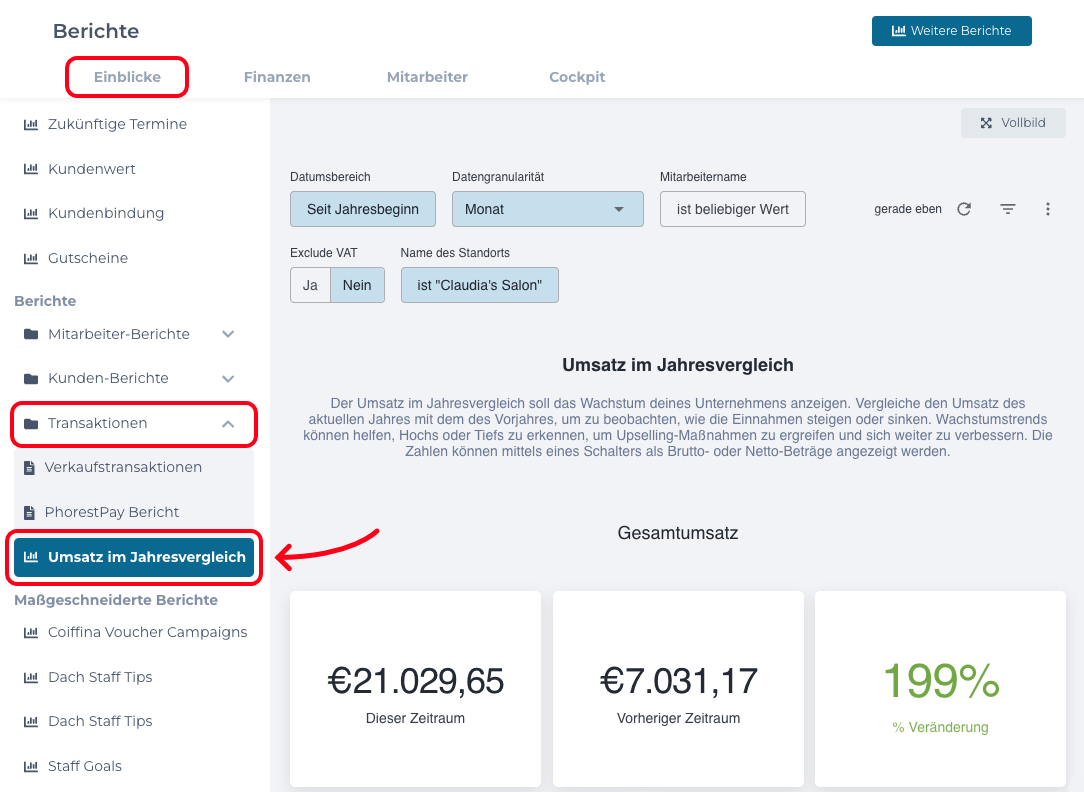The image size is (1084, 792).
Task: Switch to the Finanzen tab
Action: (277, 77)
